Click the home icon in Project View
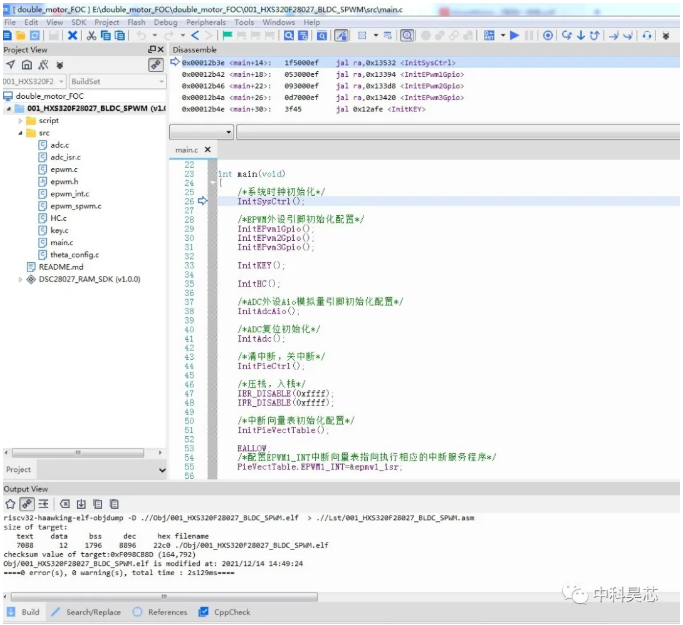 27,65
